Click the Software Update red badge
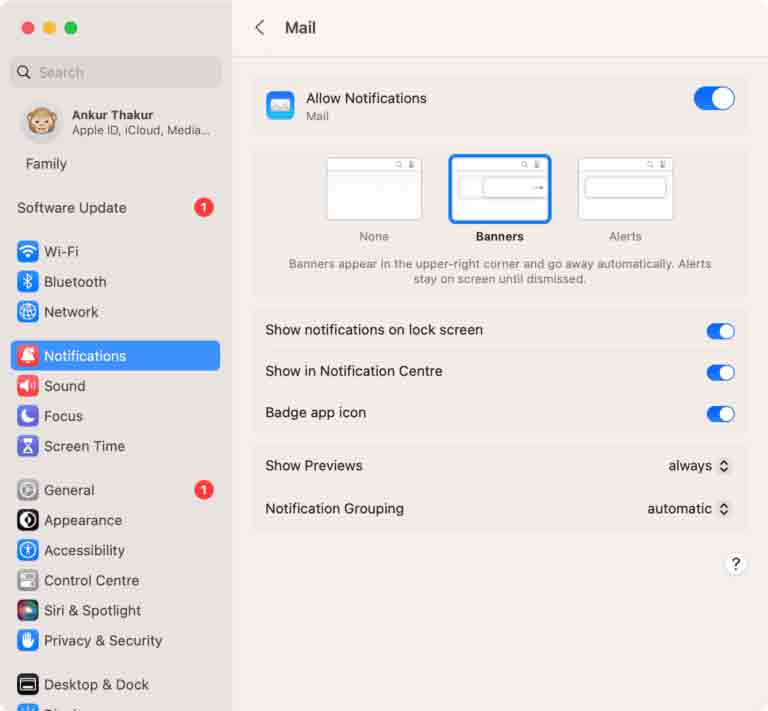This screenshot has width=768, height=711. tap(204, 207)
